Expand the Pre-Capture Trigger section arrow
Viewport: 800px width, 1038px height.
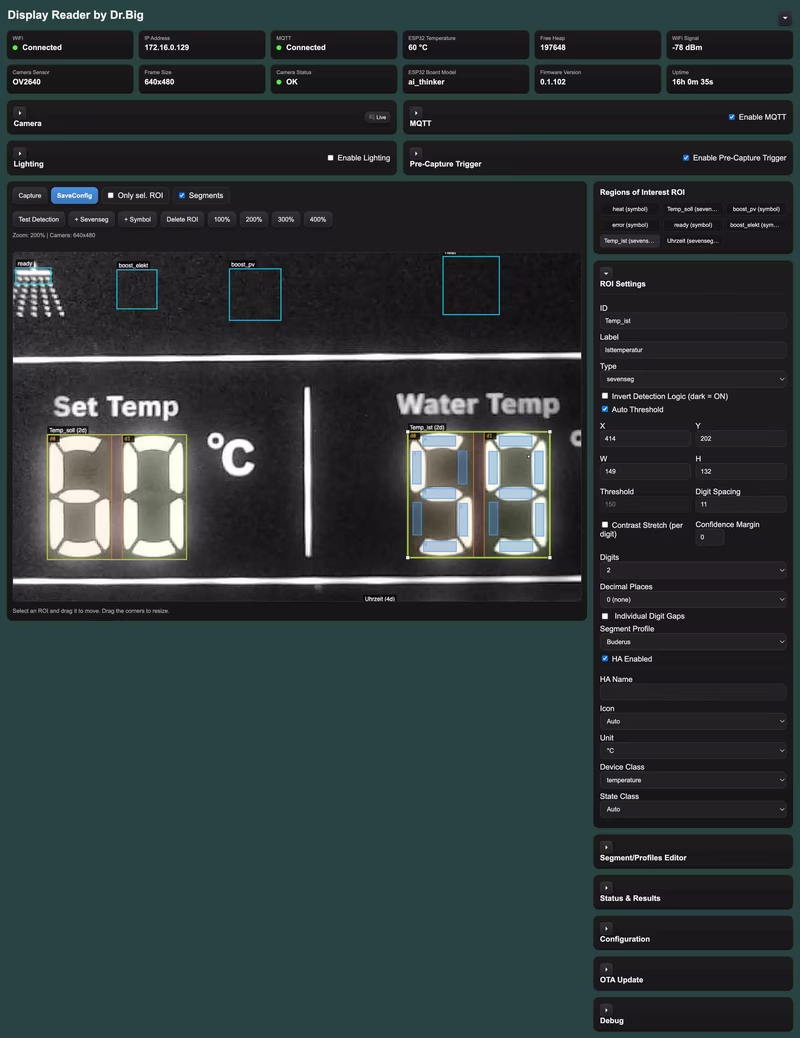click(416, 153)
